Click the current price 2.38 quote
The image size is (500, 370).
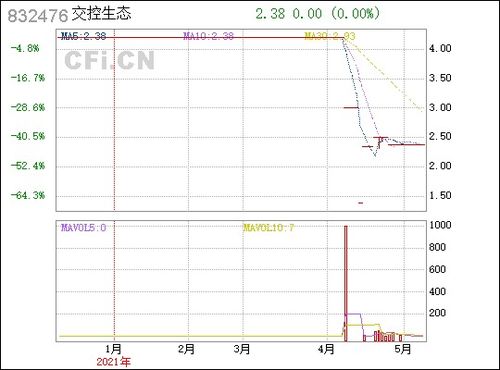(270, 14)
